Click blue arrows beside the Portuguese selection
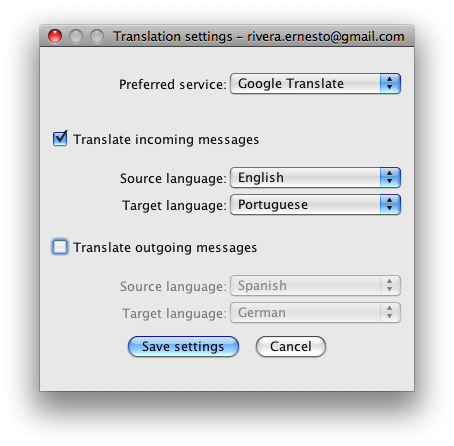The height and width of the screenshot is (446, 454). coord(390,205)
